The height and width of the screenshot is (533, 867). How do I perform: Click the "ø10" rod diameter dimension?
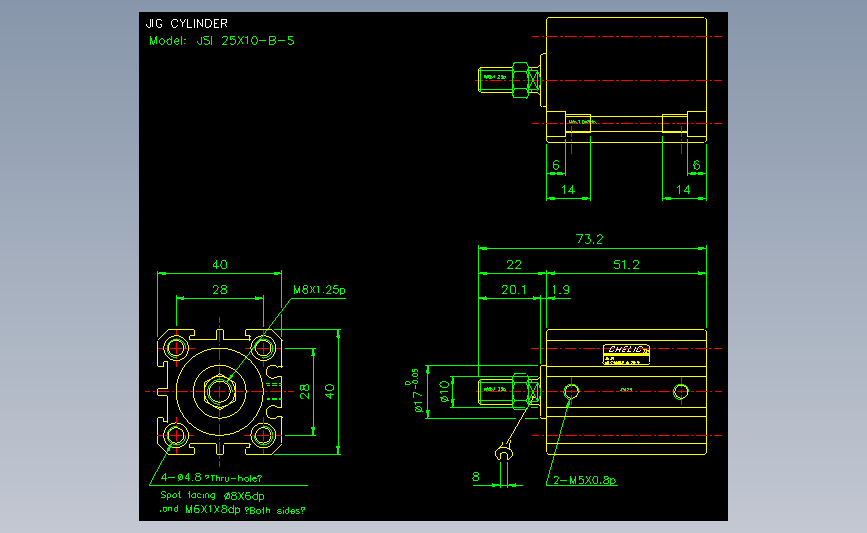pyautogui.click(x=445, y=391)
